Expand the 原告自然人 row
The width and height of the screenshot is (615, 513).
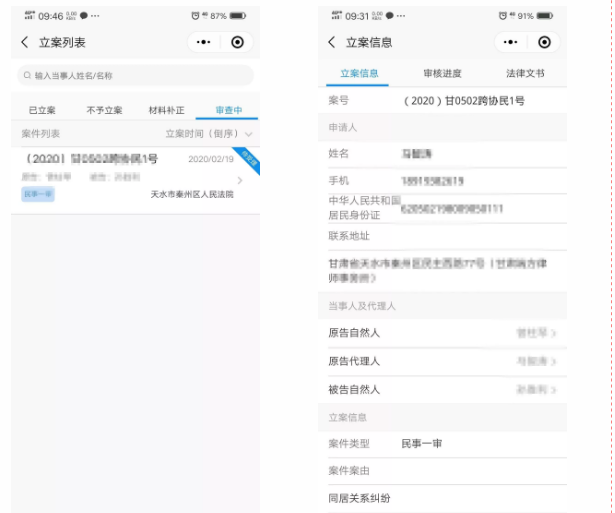[440, 333]
